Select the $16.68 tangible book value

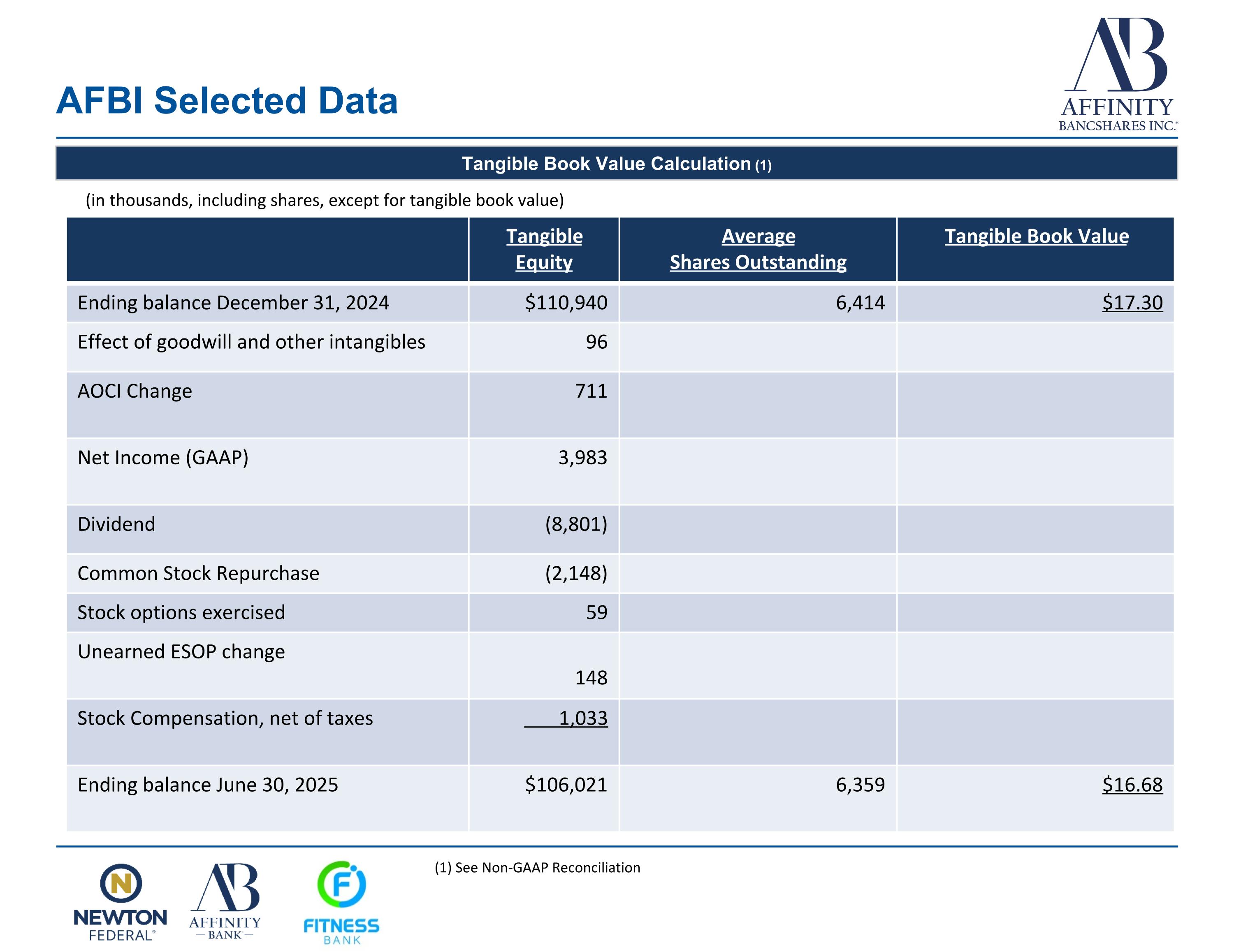1132,785
